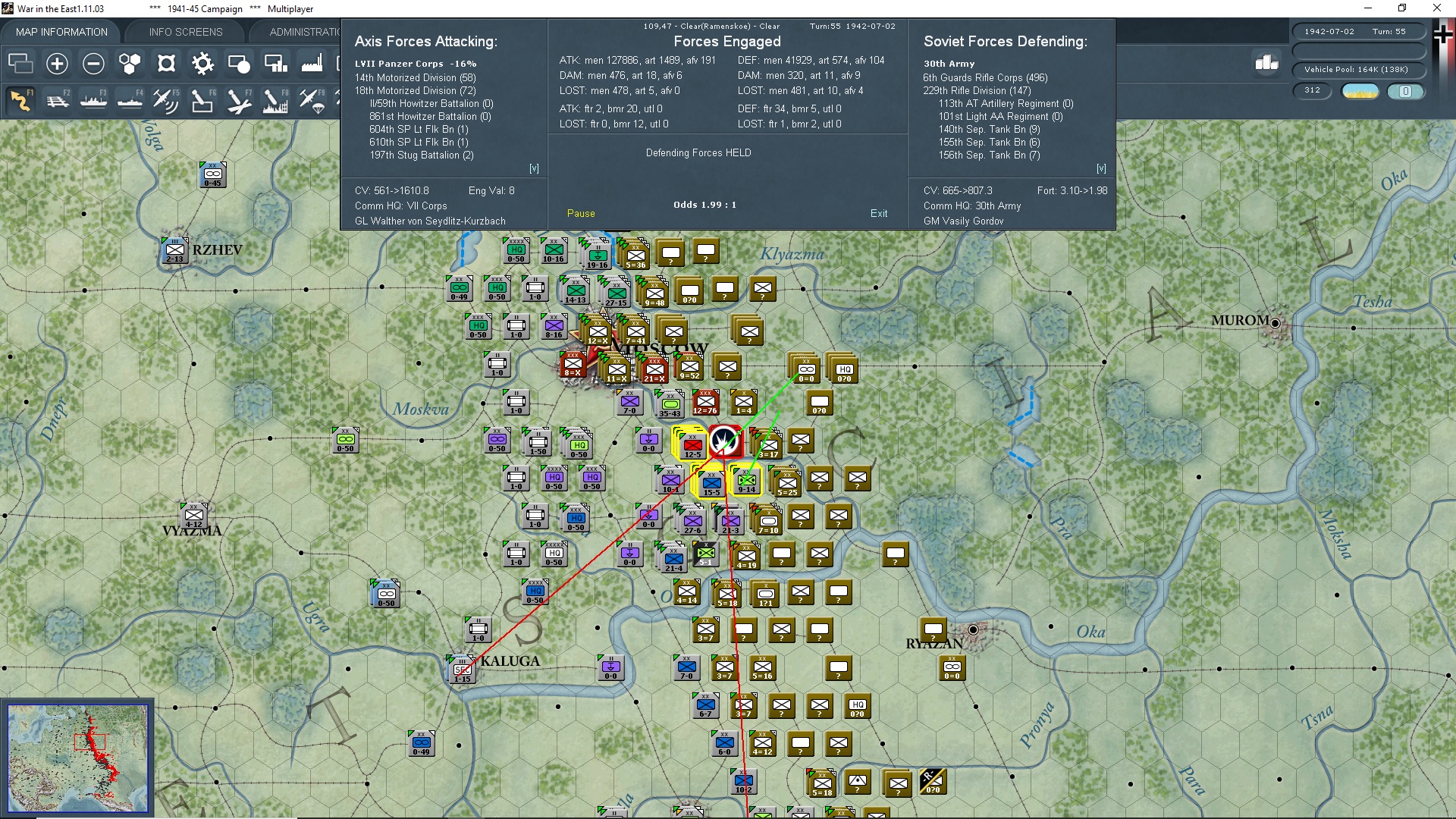1456x819 pixels.
Task: Click the clear weather indicator
Action: tap(1360, 91)
